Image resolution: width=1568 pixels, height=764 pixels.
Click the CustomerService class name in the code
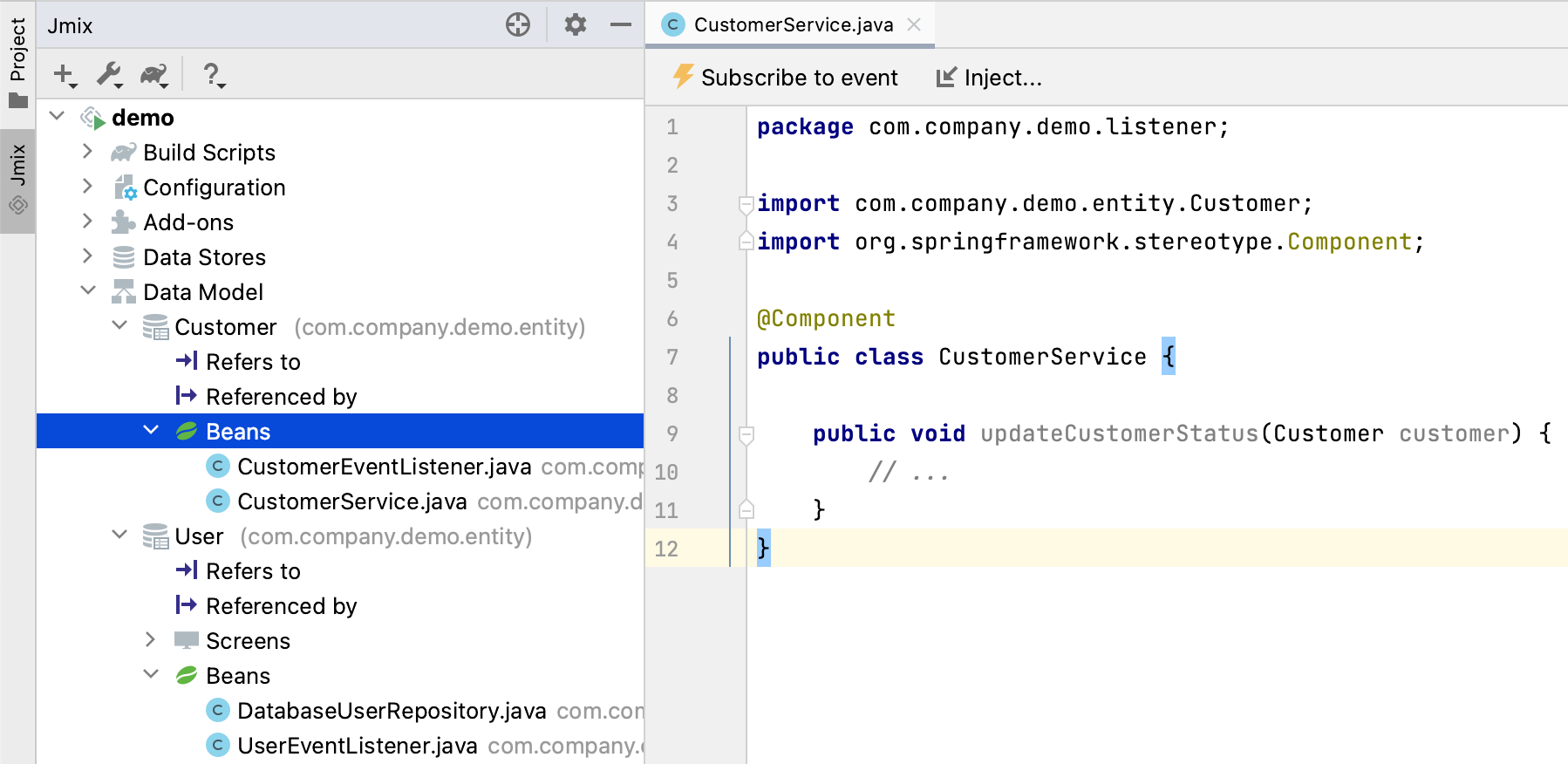point(1042,357)
